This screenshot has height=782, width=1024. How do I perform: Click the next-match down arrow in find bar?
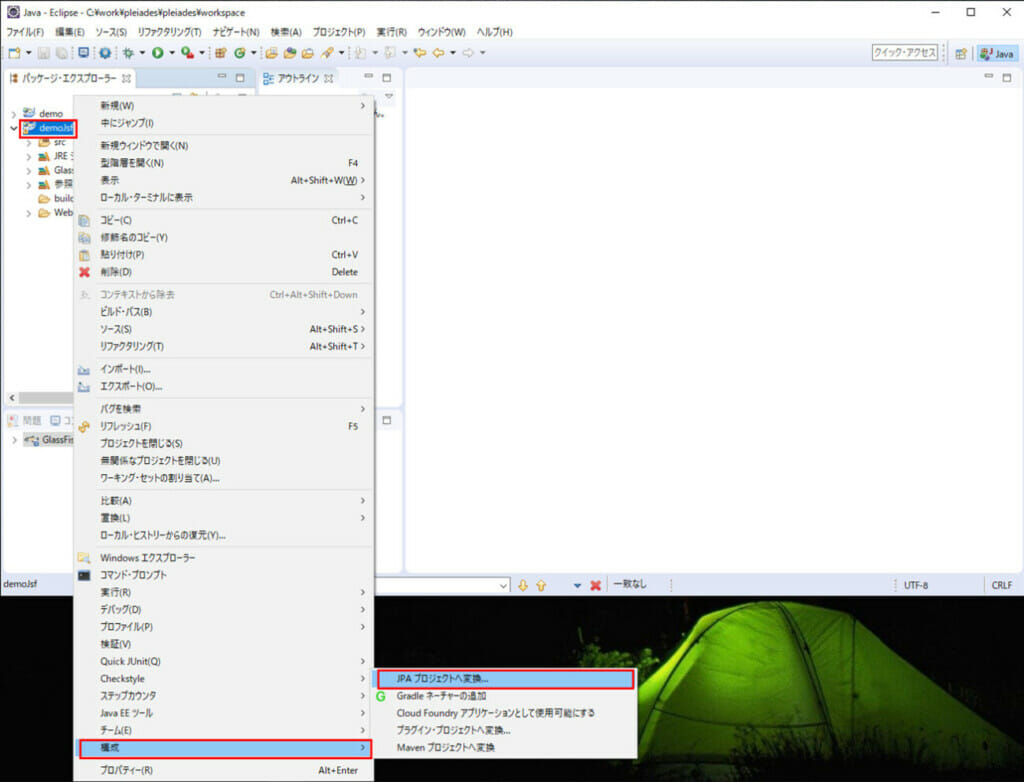(x=522, y=585)
